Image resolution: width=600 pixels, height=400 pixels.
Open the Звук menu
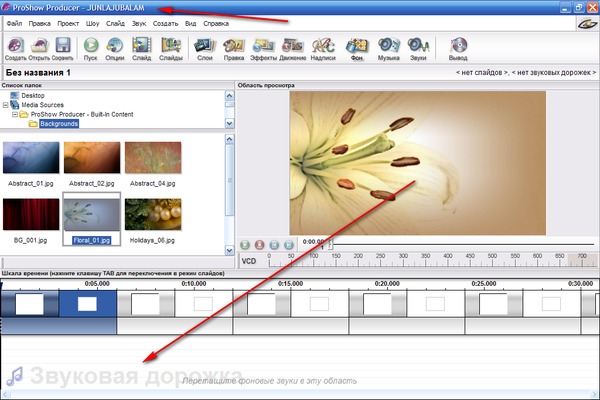click(x=139, y=23)
